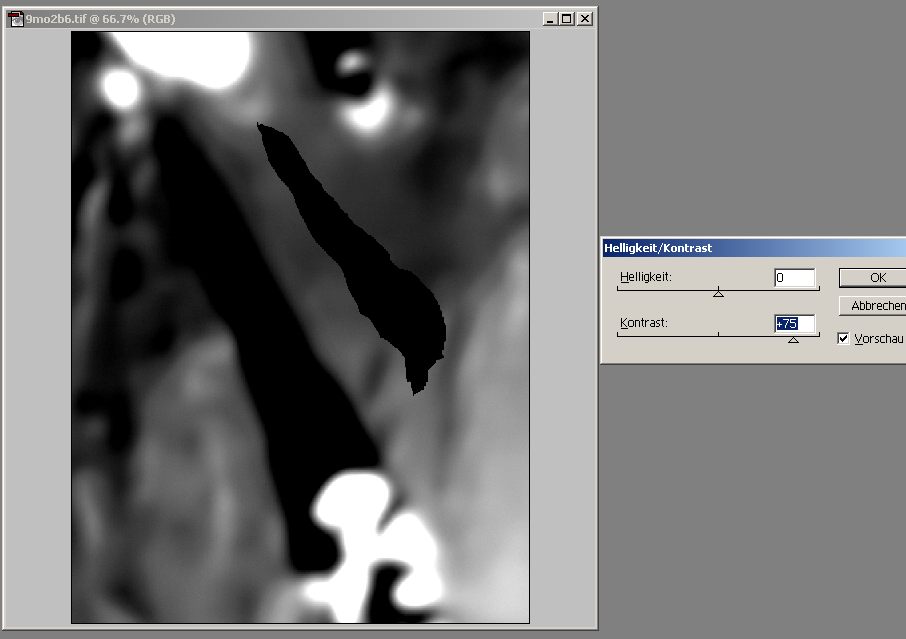
Task: Click the small white round spot near top-left
Action: (x=121, y=89)
